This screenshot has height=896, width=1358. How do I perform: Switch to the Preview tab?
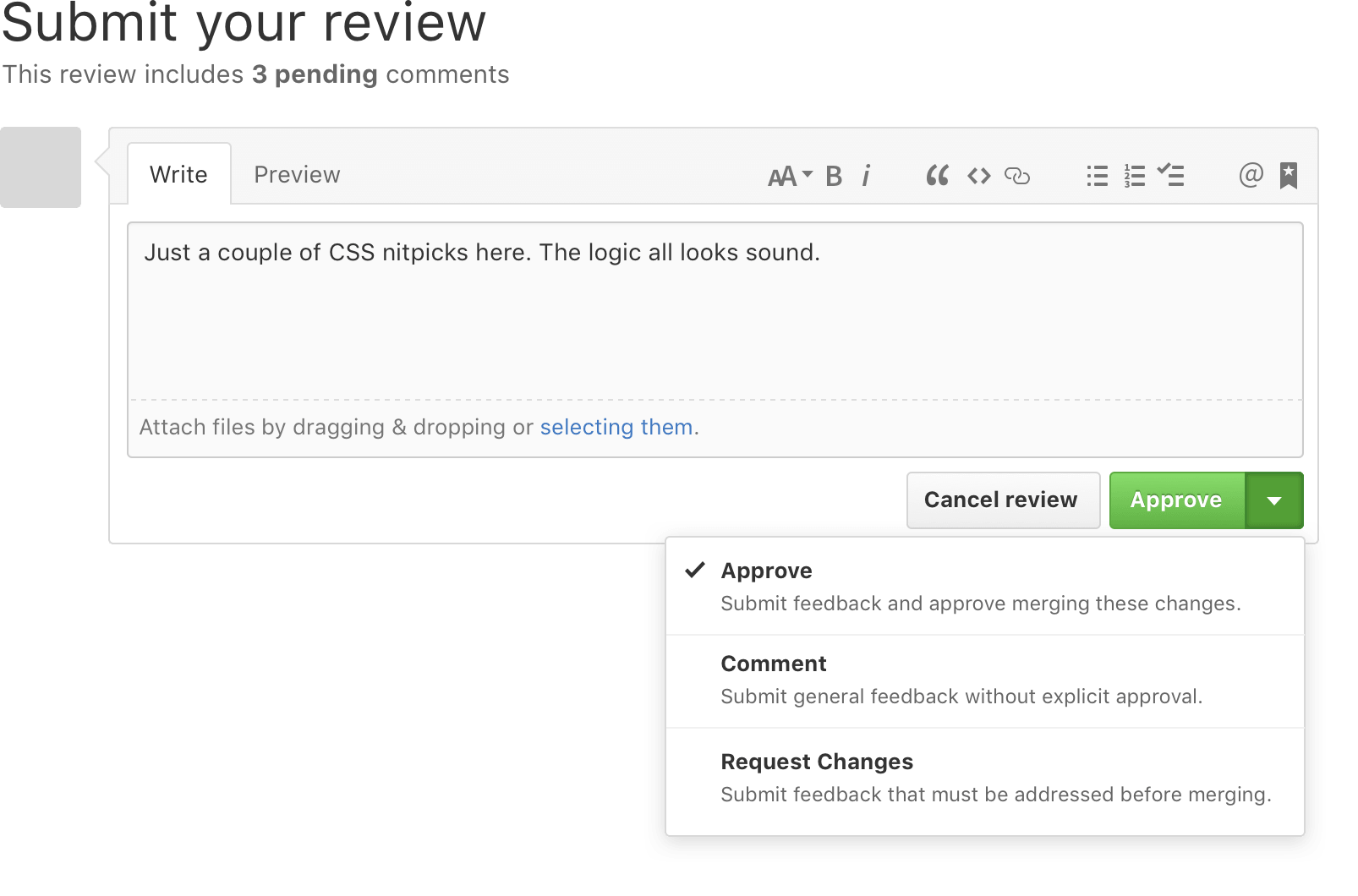coord(297,174)
